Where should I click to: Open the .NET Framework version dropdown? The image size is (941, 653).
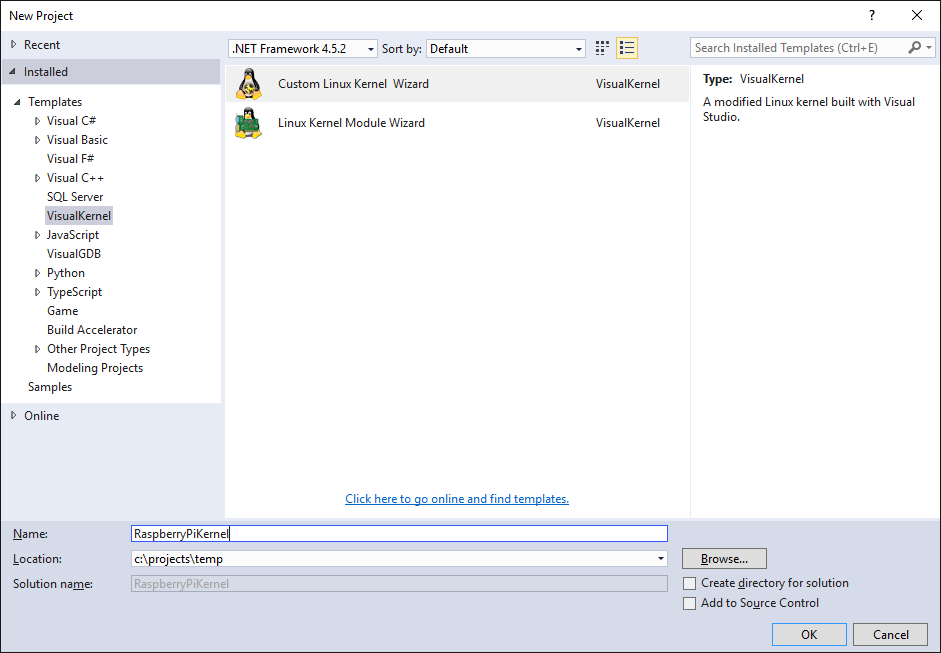click(302, 49)
